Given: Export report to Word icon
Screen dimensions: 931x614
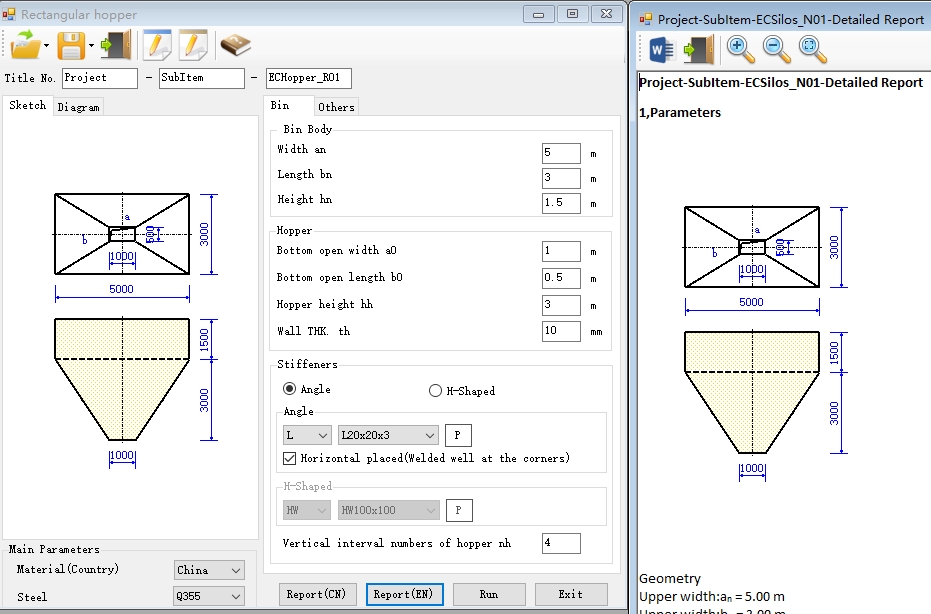Looking at the screenshot, I should [661, 50].
